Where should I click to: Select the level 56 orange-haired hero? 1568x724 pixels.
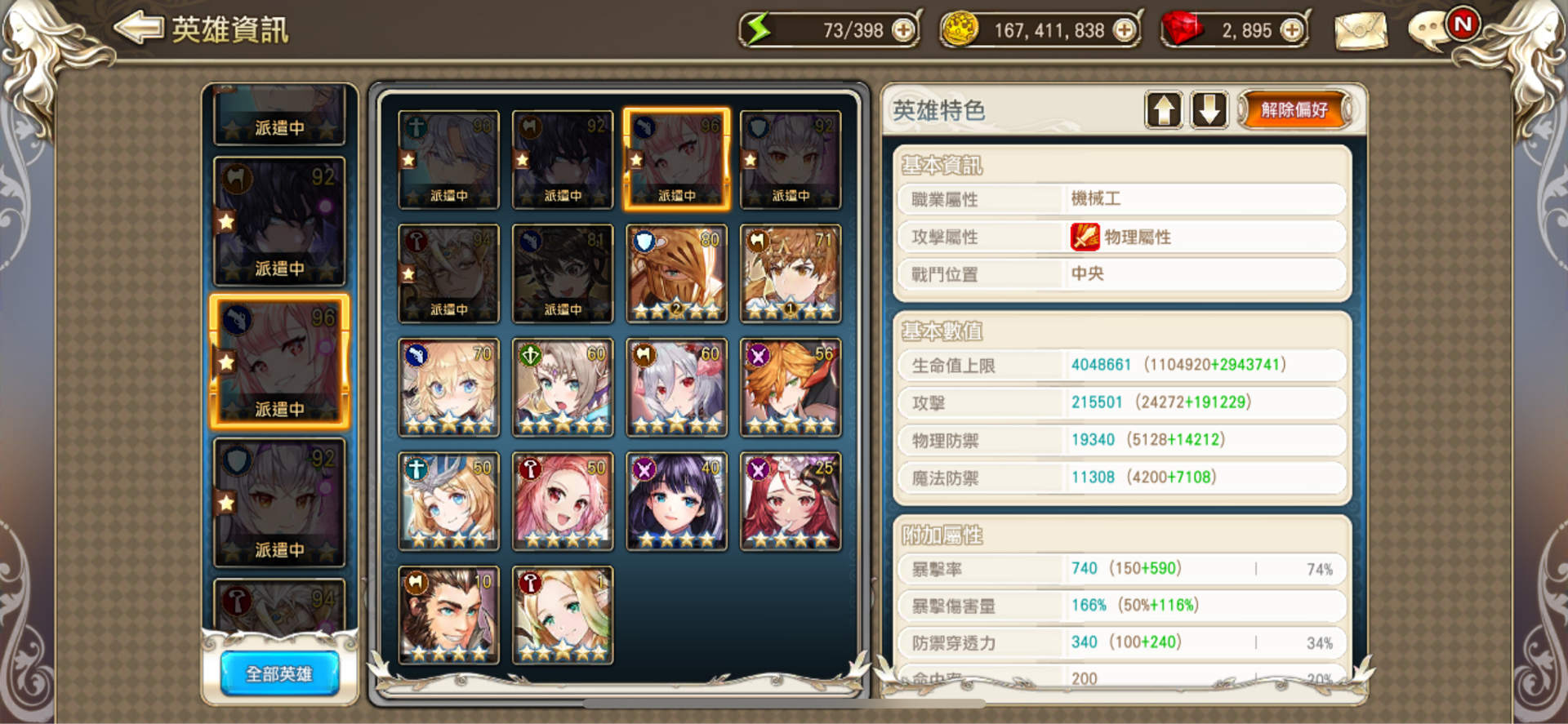[791, 388]
